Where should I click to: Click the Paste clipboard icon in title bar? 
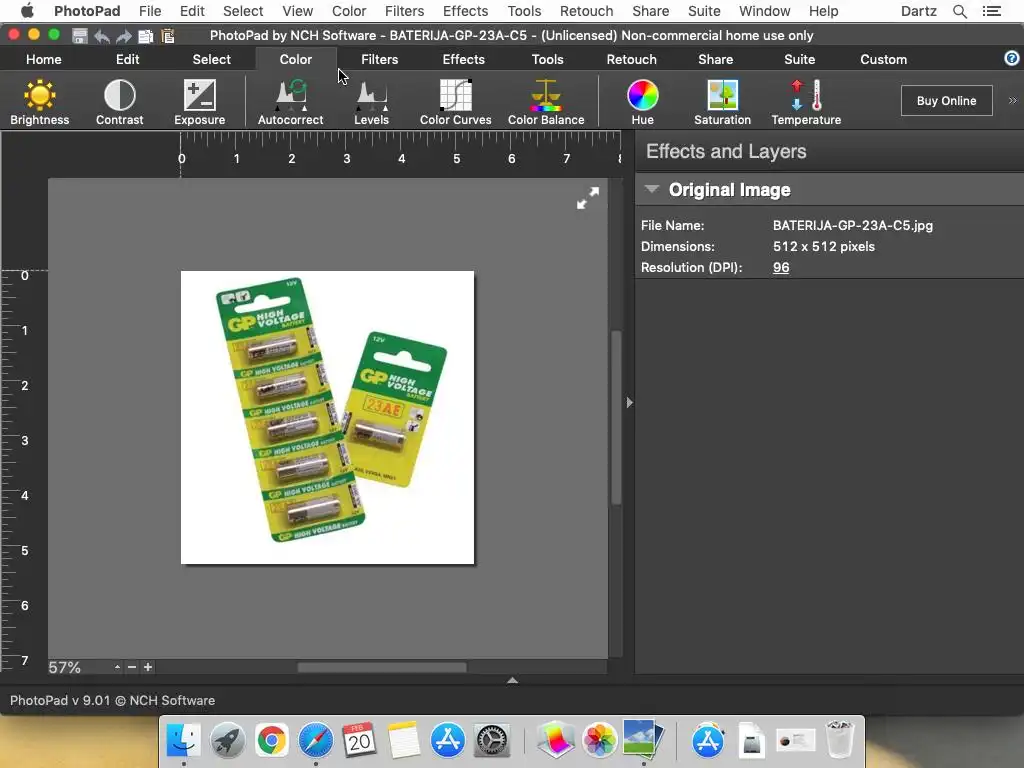pos(168,36)
